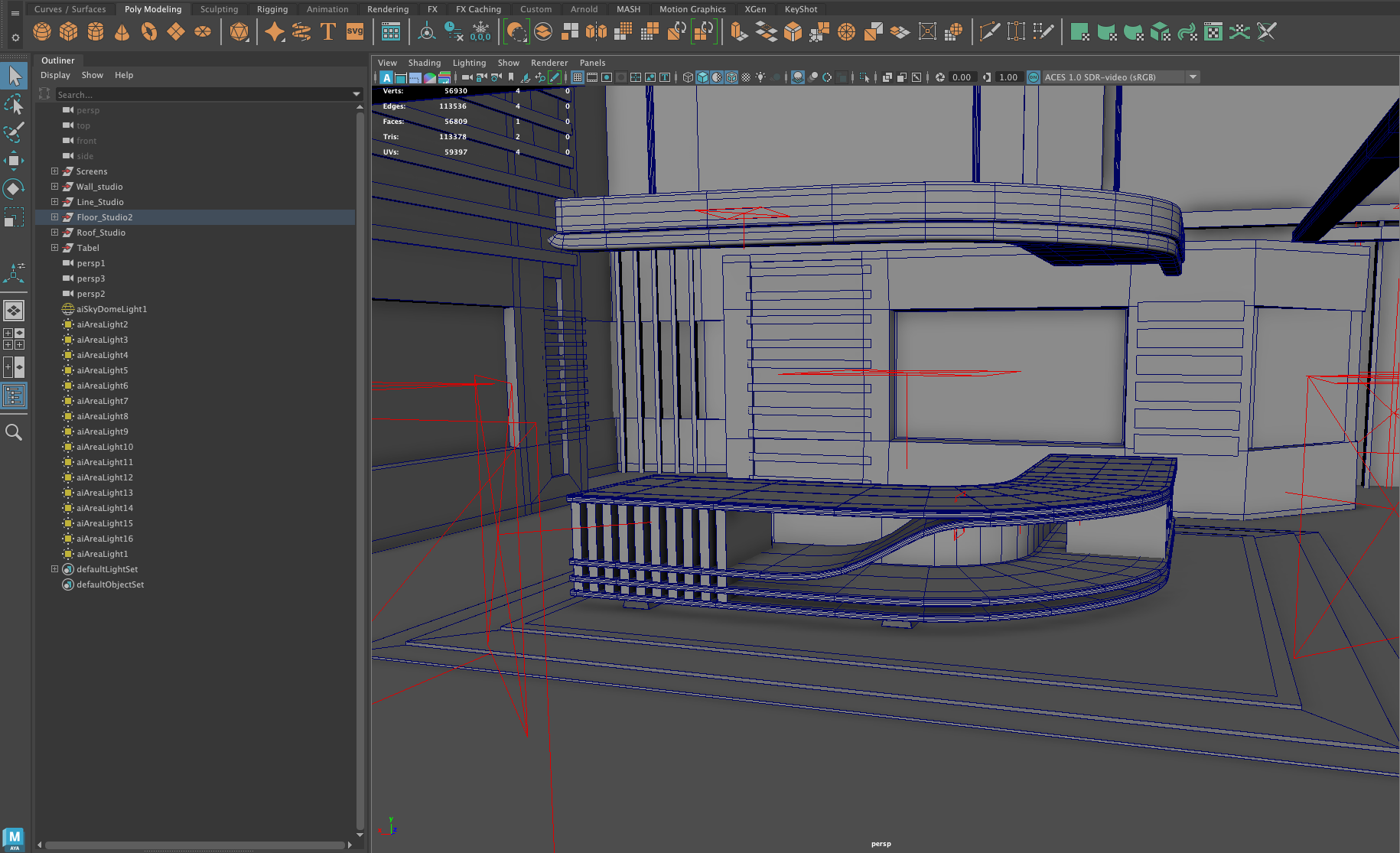Viewport: 1400px width, 853px height.
Task: Create a polygon cube from the shelf
Action: click(69, 32)
